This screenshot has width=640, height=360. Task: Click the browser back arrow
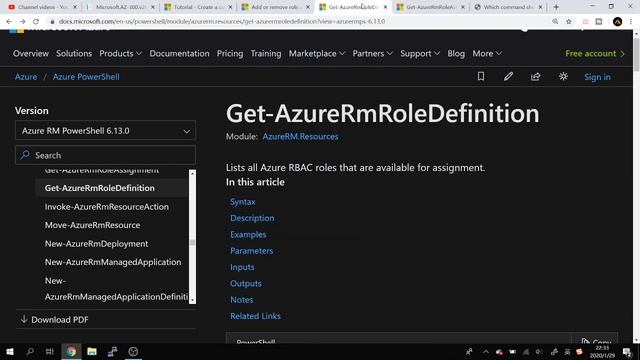(9, 21)
